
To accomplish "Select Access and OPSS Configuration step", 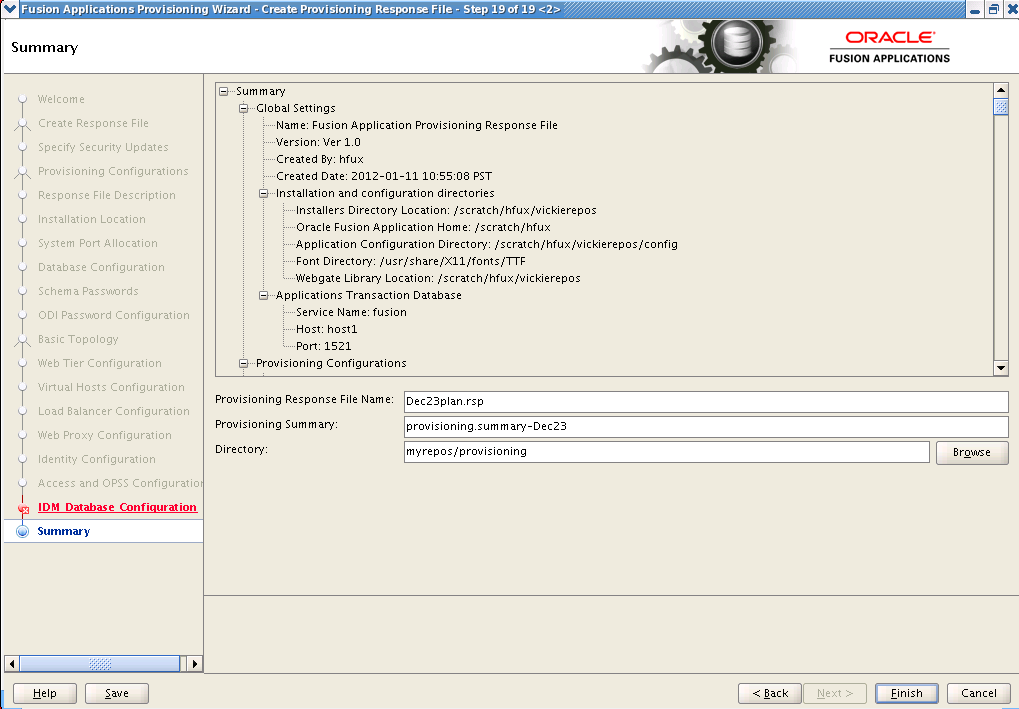I will click(x=120, y=484).
